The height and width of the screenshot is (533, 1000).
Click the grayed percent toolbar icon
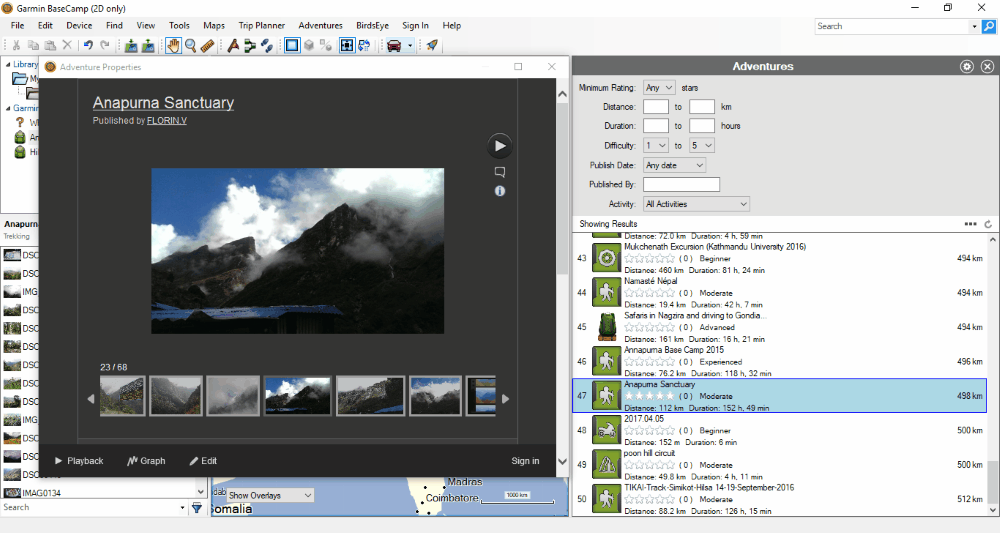325,45
